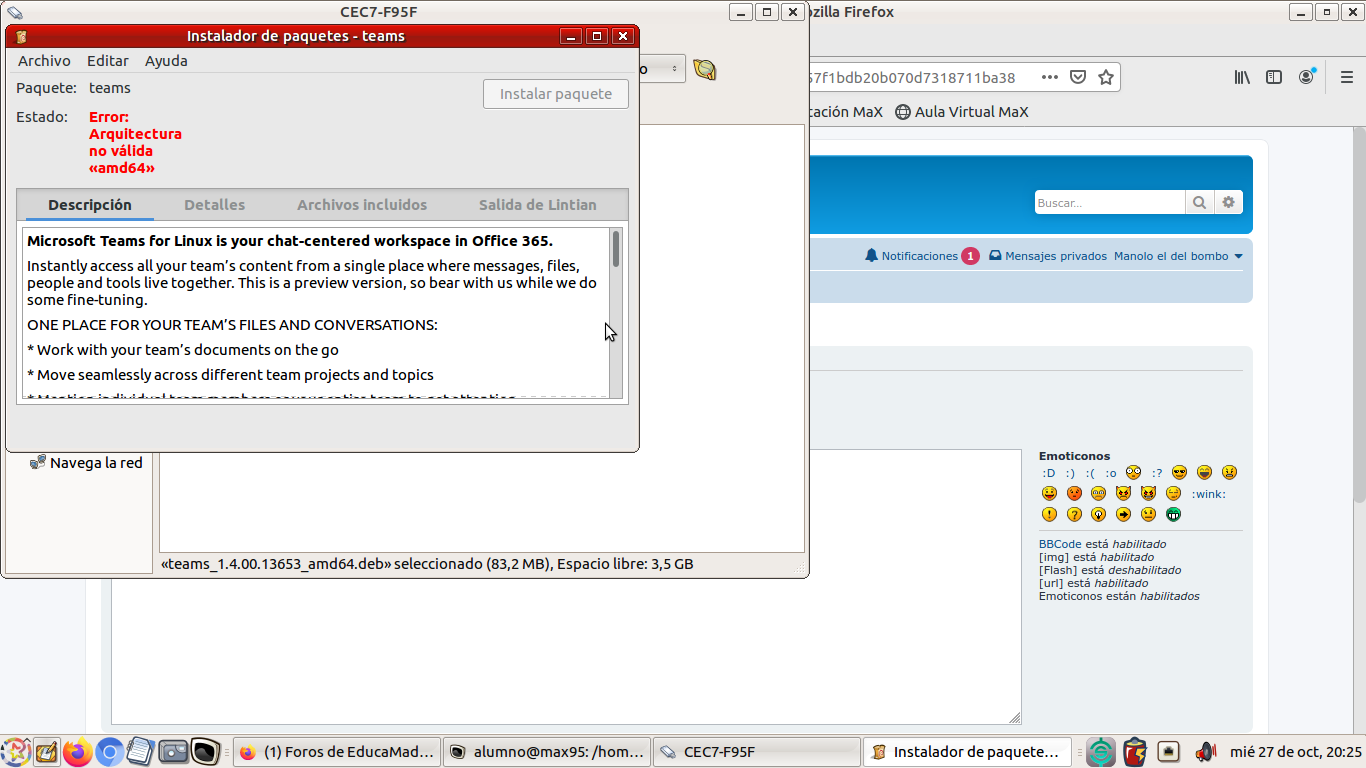
Task: Launch Chromium from the taskbar launcher
Action: (110, 751)
